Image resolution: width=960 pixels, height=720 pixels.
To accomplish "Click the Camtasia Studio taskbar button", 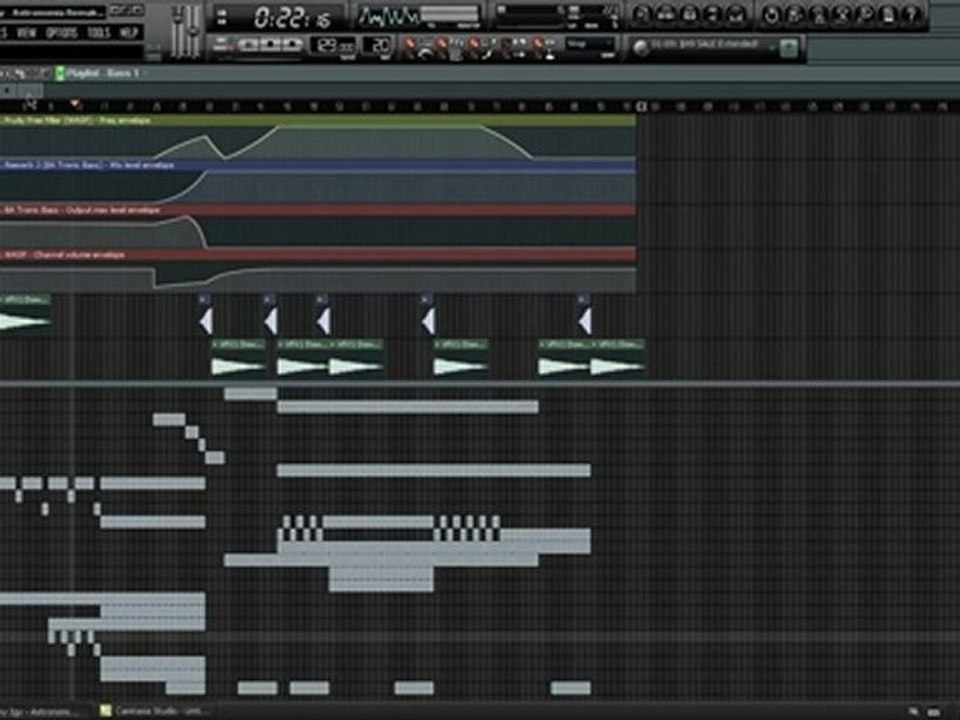I will click(x=155, y=711).
